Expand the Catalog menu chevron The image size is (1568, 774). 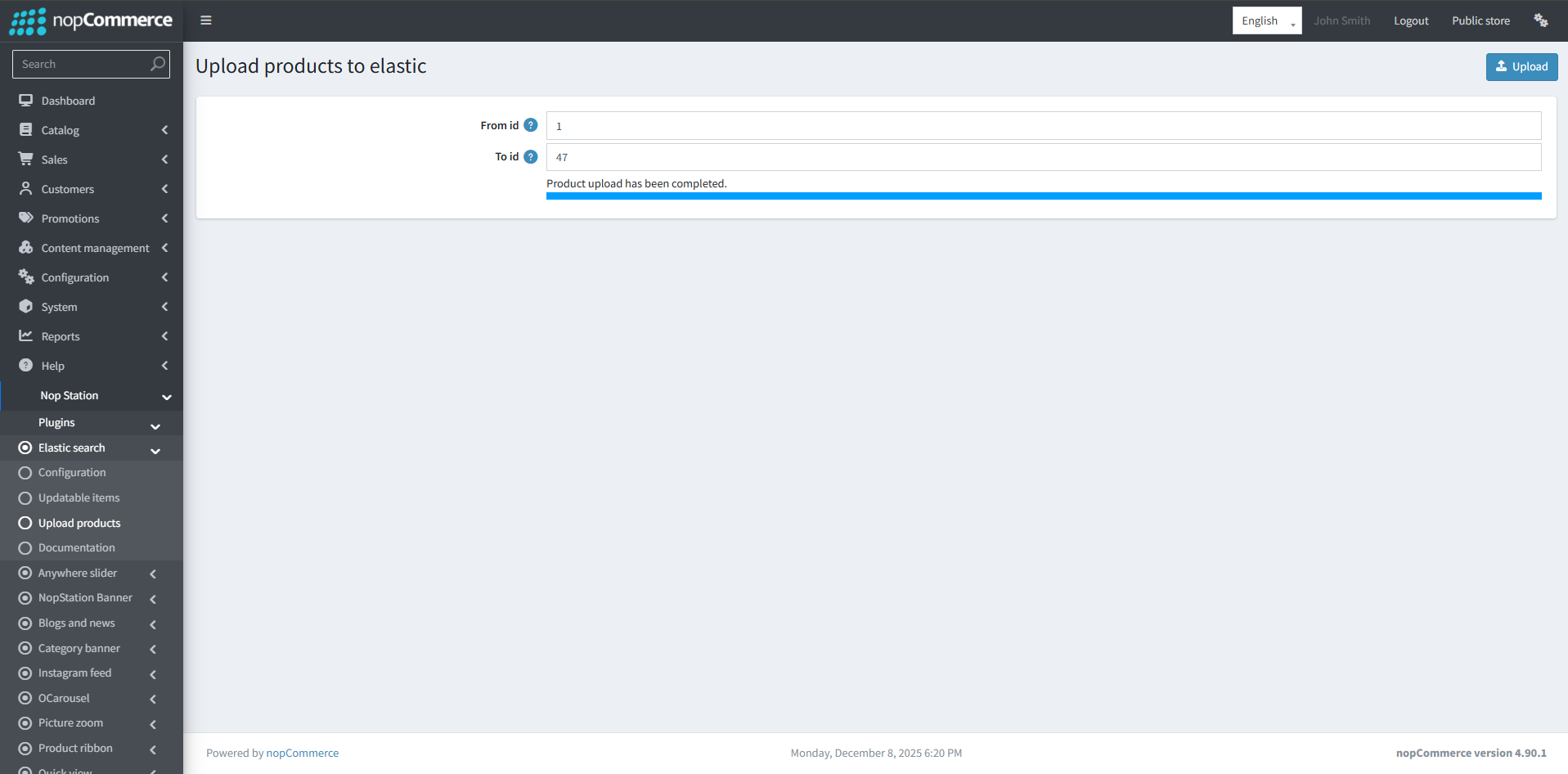click(164, 130)
